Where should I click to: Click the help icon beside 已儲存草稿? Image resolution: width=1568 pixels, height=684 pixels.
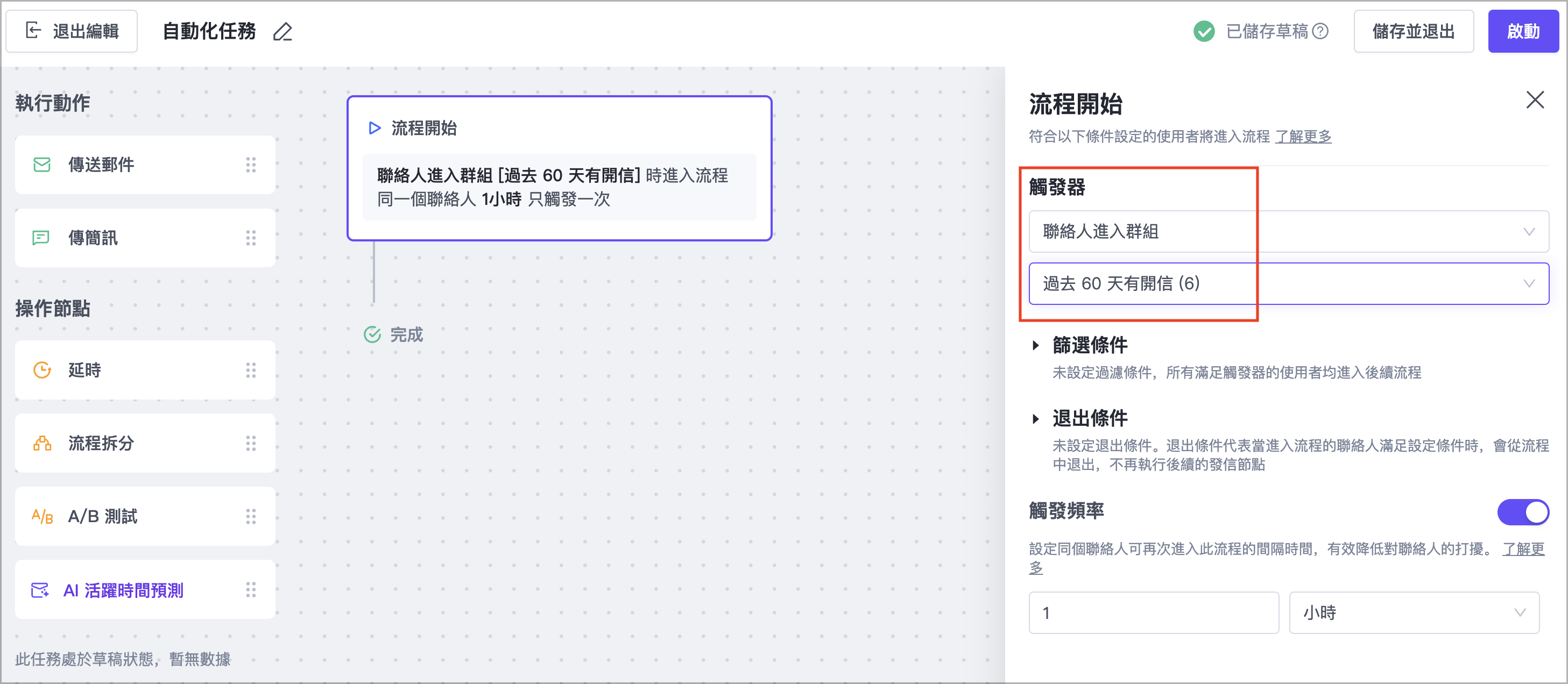coord(1319,31)
